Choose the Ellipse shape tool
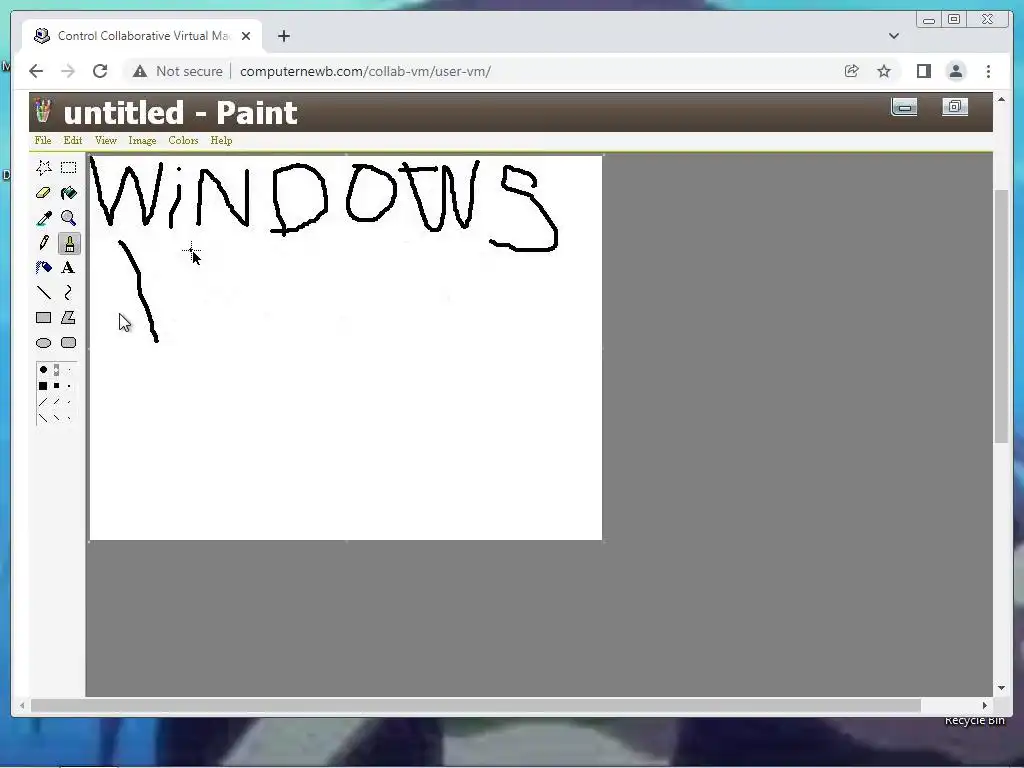The image size is (1024, 768). 44,343
